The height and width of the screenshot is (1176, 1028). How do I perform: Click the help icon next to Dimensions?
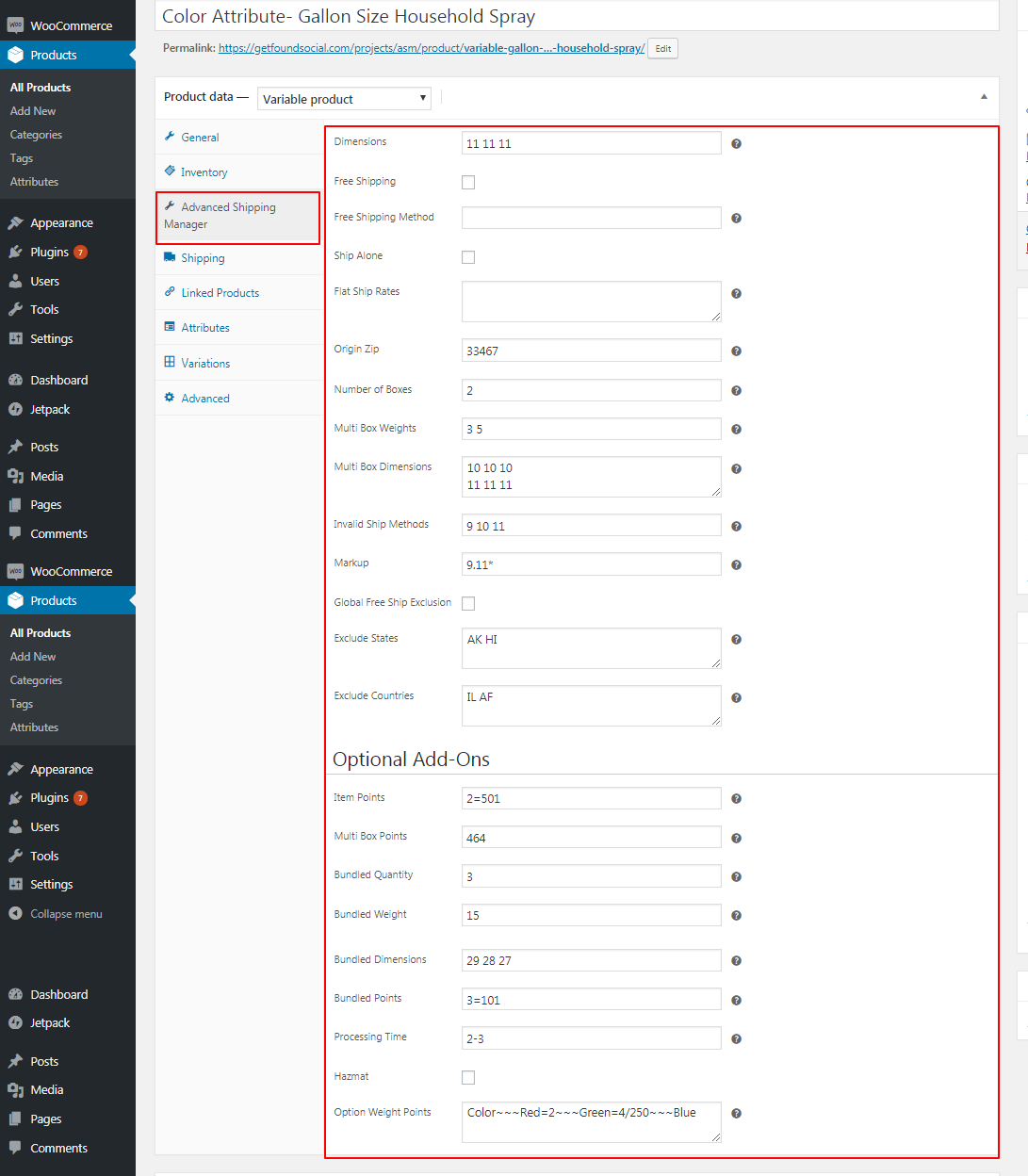point(736,144)
